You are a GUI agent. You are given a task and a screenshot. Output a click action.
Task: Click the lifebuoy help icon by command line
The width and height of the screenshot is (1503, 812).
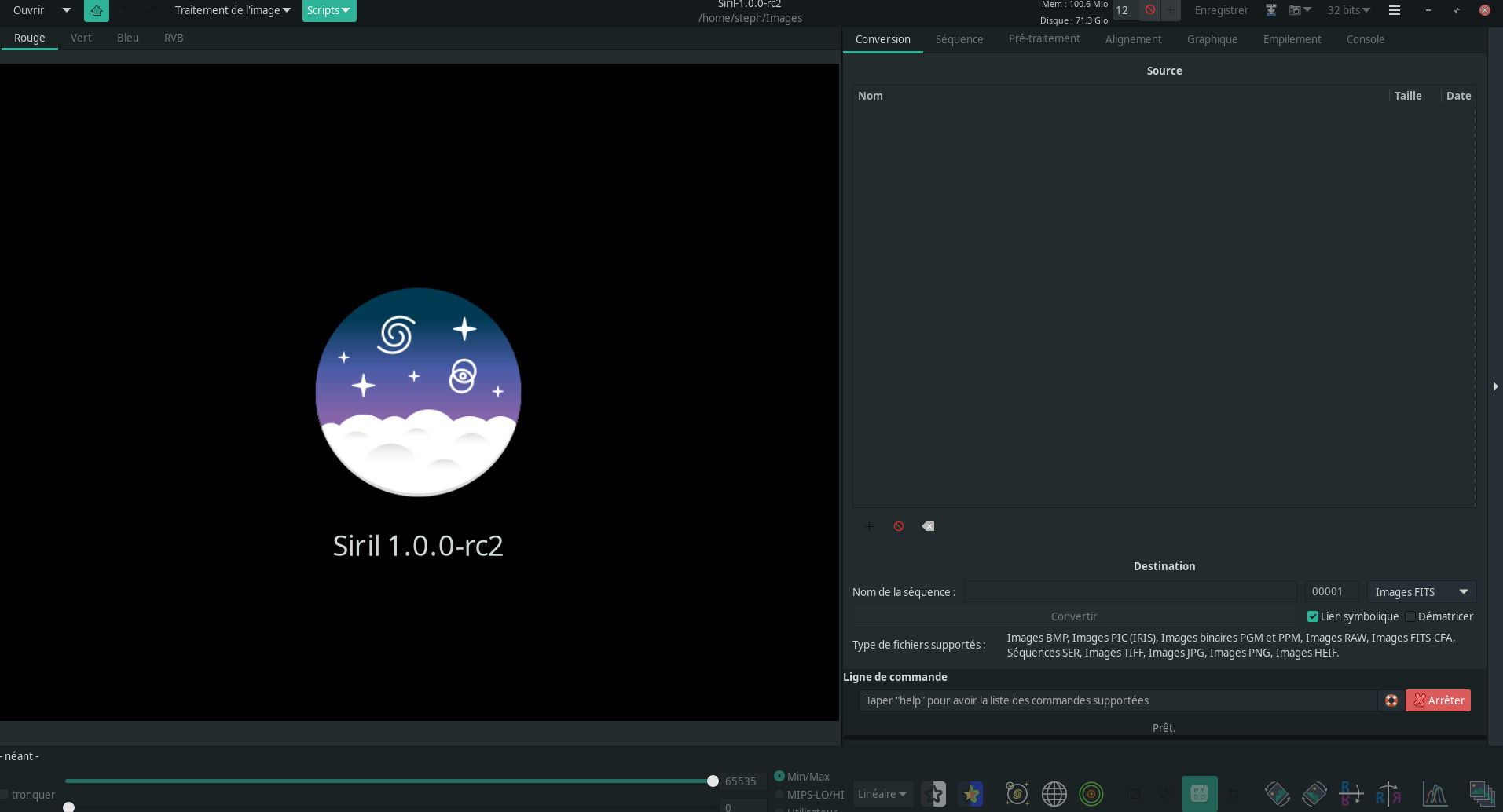click(x=1391, y=700)
